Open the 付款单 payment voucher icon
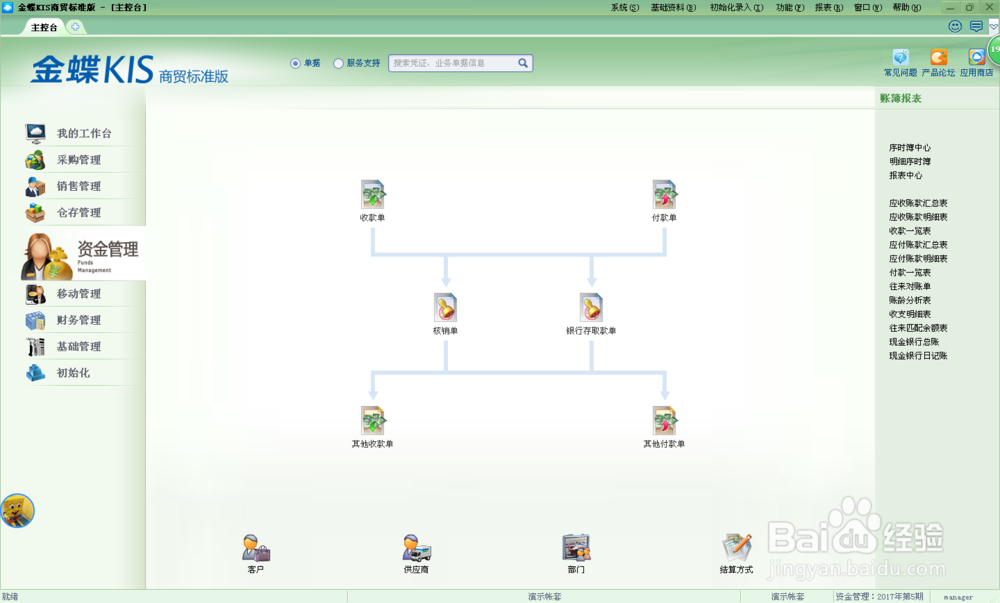Screen dimensions: 1000x603 [x=664, y=194]
